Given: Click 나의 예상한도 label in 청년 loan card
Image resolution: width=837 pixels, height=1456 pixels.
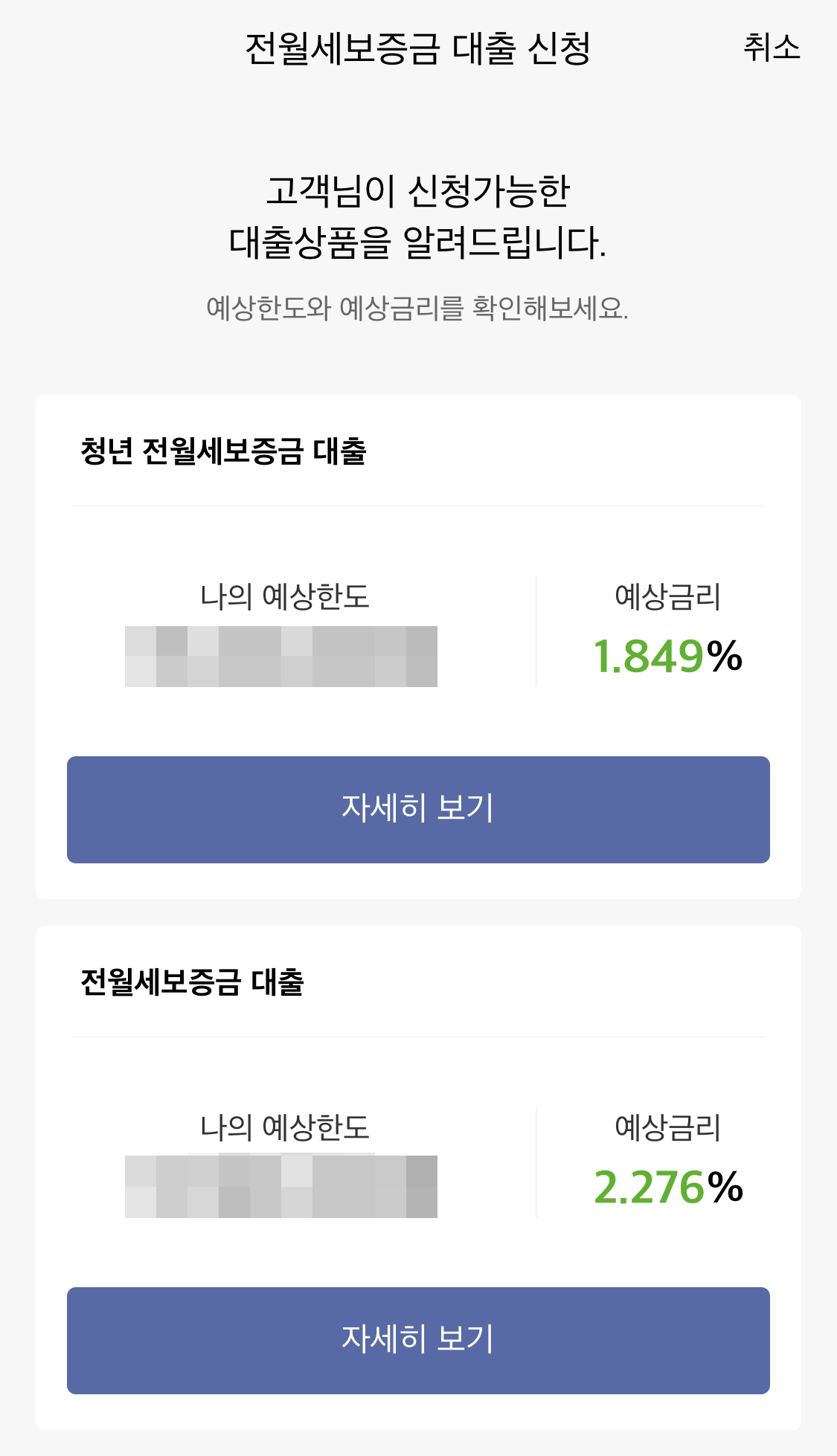Looking at the screenshot, I should pyautogui.click(x=285, y=597).
